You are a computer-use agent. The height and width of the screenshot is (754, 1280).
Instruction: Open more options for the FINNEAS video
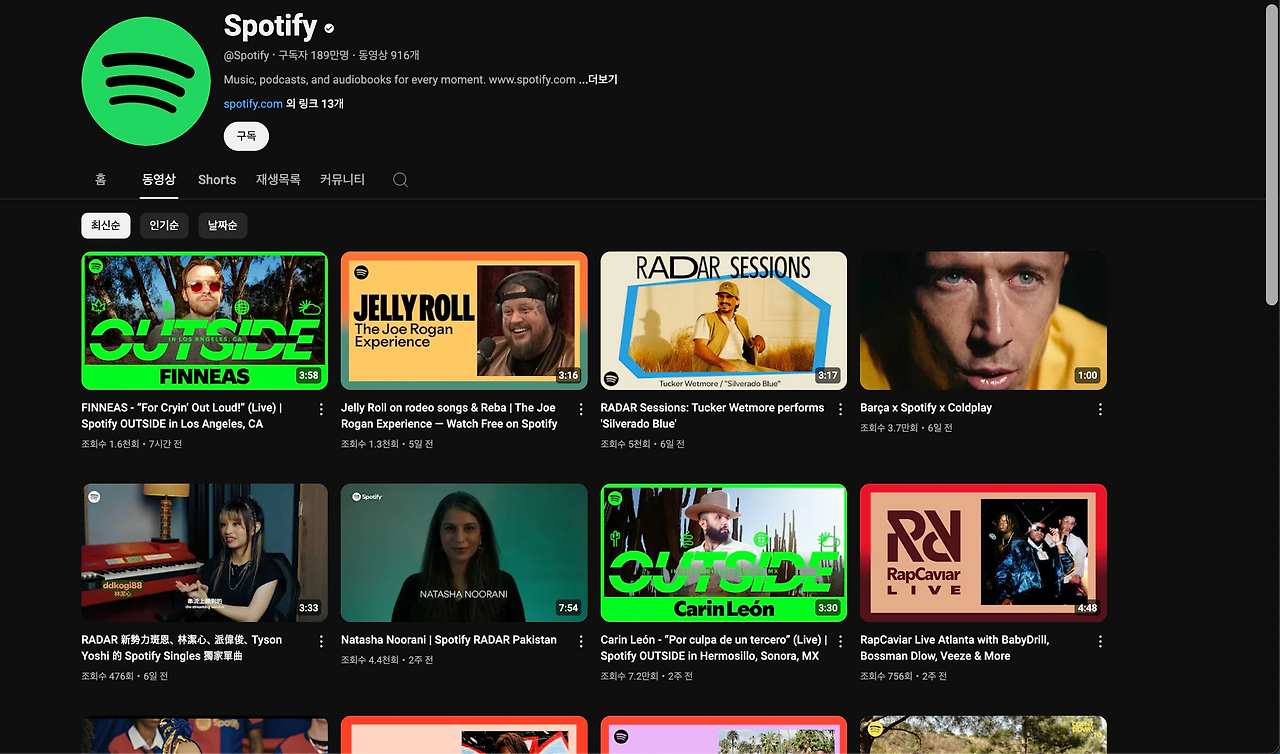pos(321,409)
